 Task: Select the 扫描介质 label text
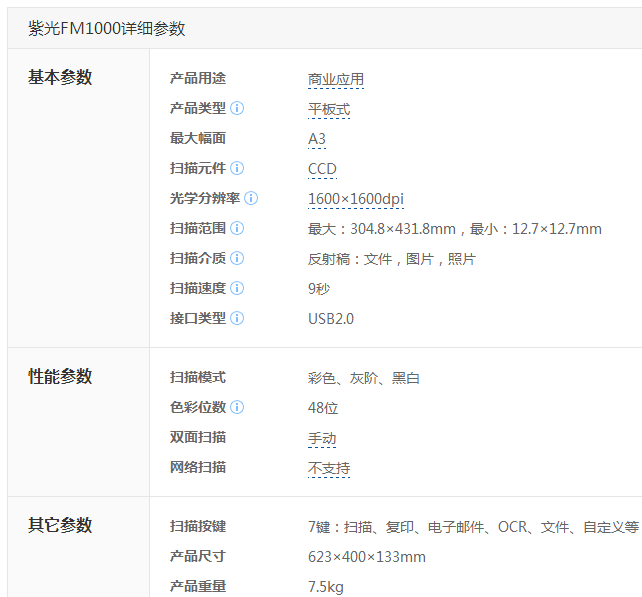click(198, 258)
